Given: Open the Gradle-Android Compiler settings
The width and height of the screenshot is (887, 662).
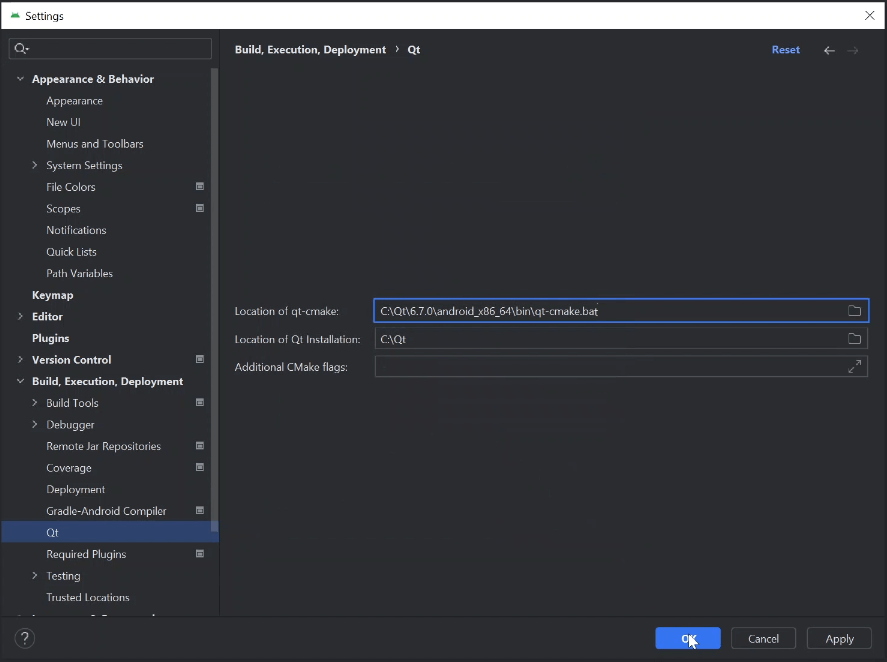Looking at the screenshot, I should coord(106,511).
